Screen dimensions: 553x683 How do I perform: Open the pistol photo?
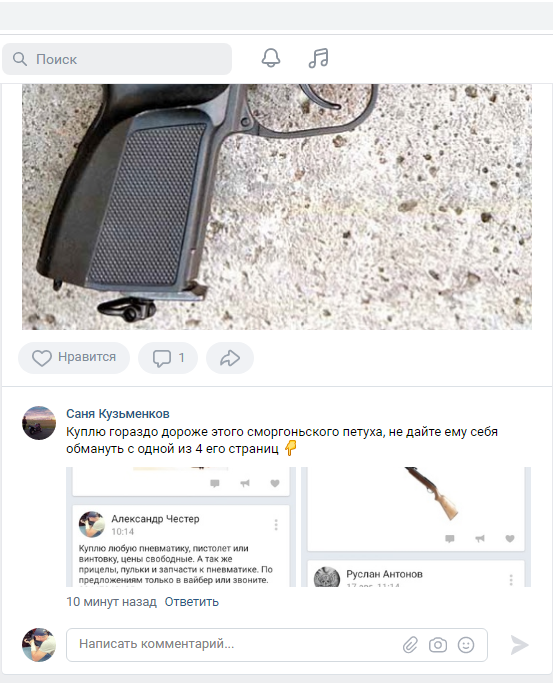point(277,207)
